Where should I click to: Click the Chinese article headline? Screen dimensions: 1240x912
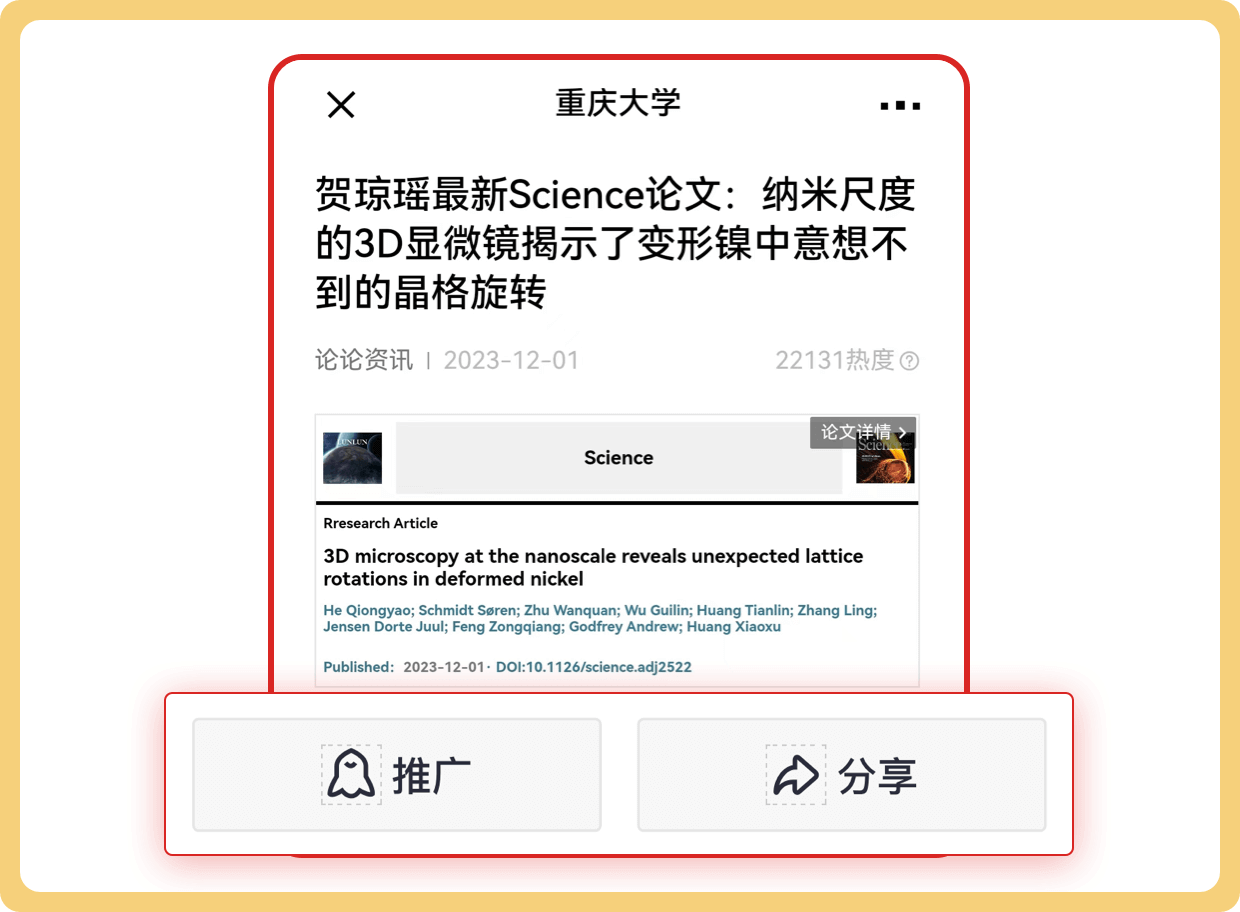click(x=615, y=244)
